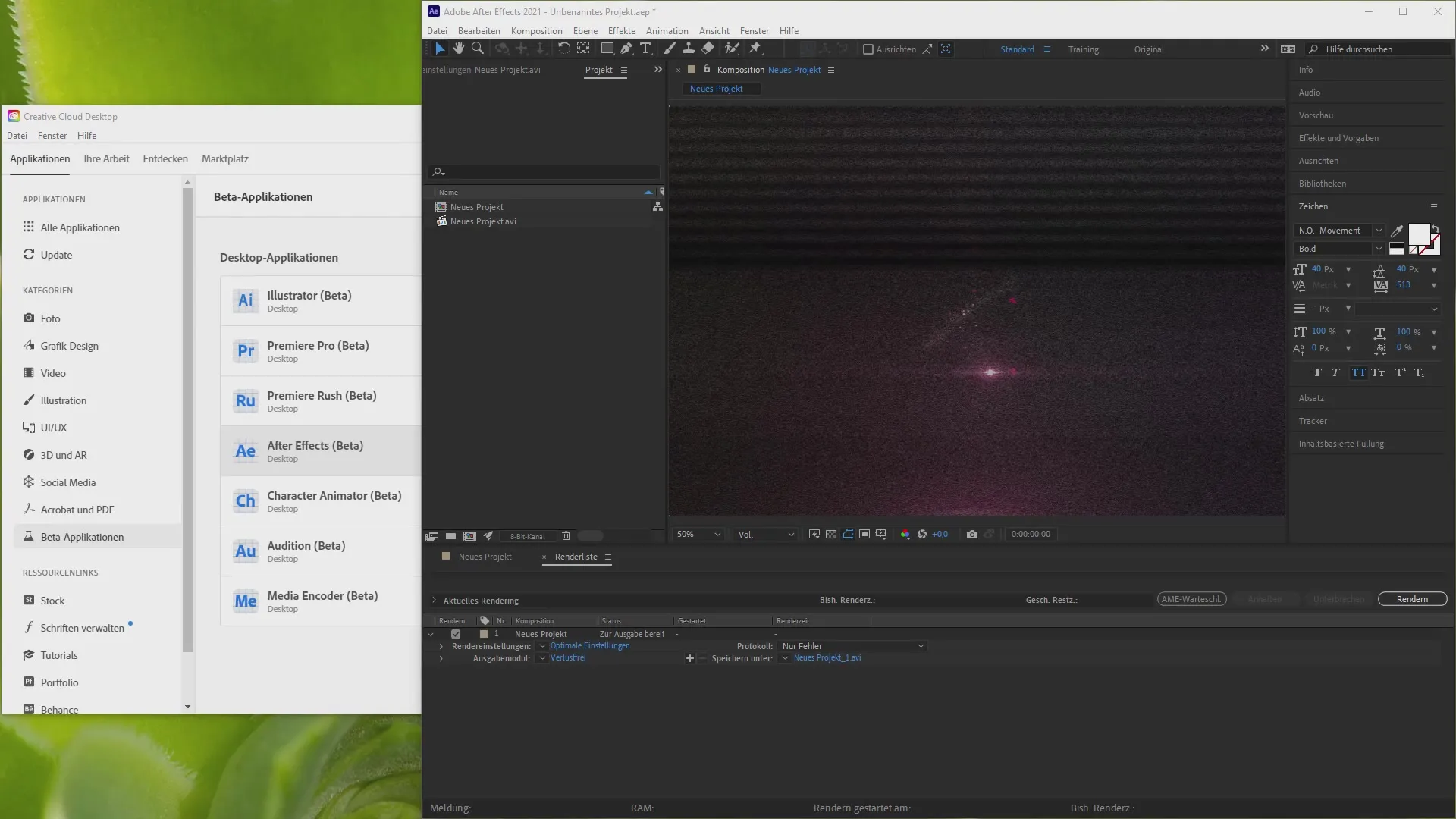Viewport: 1456px width, 819px height.
Task: Open the Effekte menu
Action: point(622,31)
